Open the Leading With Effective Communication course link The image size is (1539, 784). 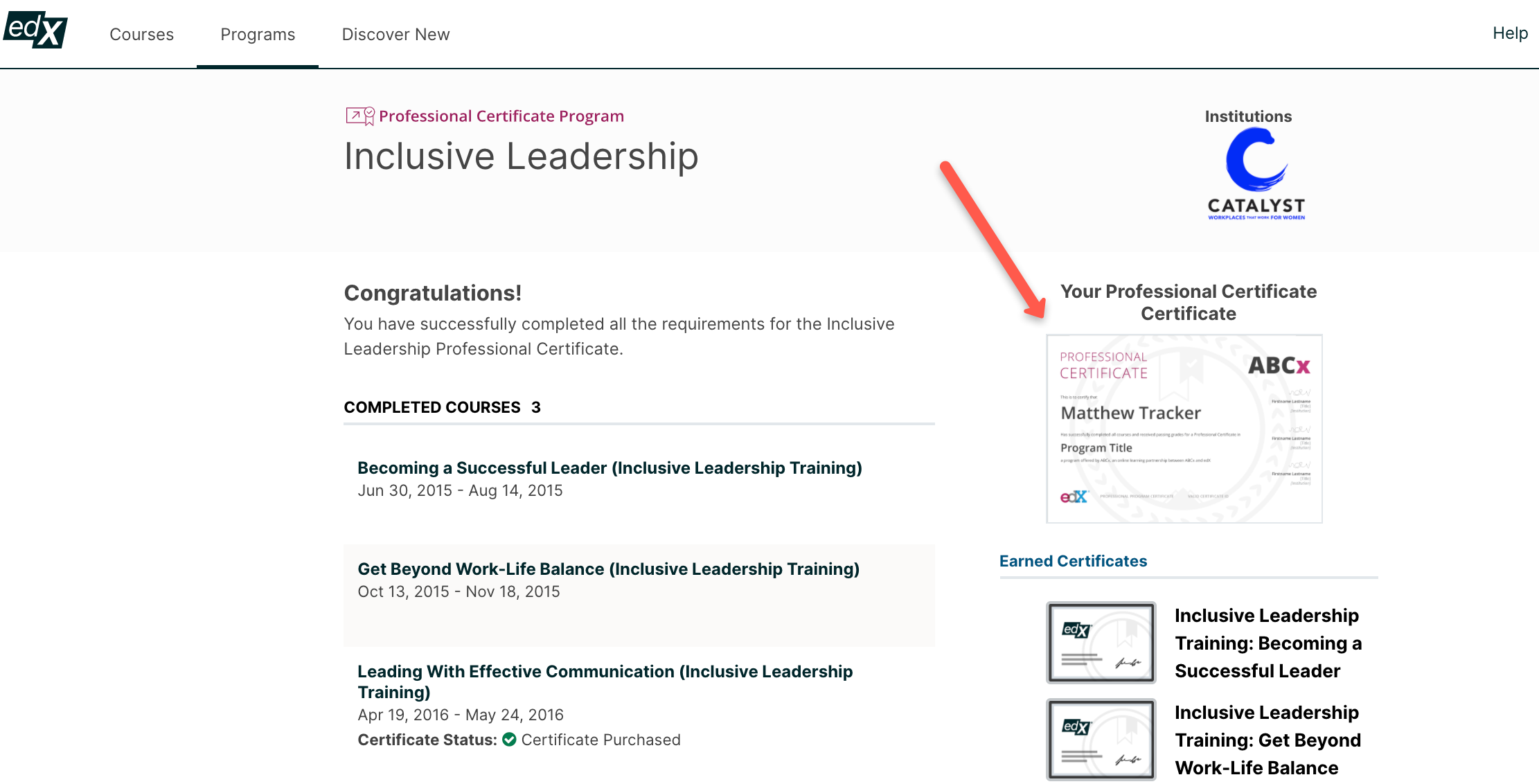605,681
